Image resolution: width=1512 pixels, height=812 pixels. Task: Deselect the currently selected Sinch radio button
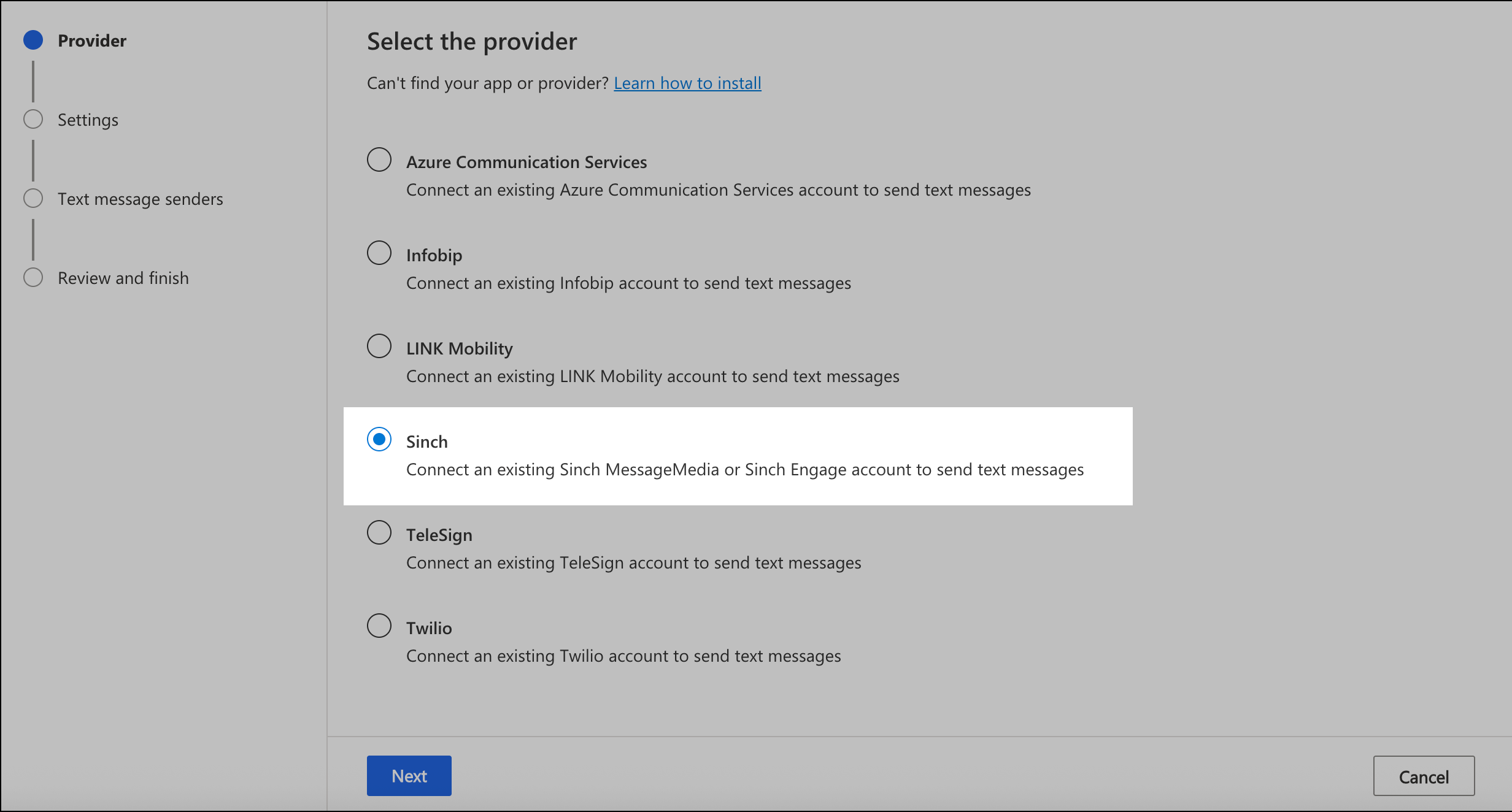pos(379,439)
